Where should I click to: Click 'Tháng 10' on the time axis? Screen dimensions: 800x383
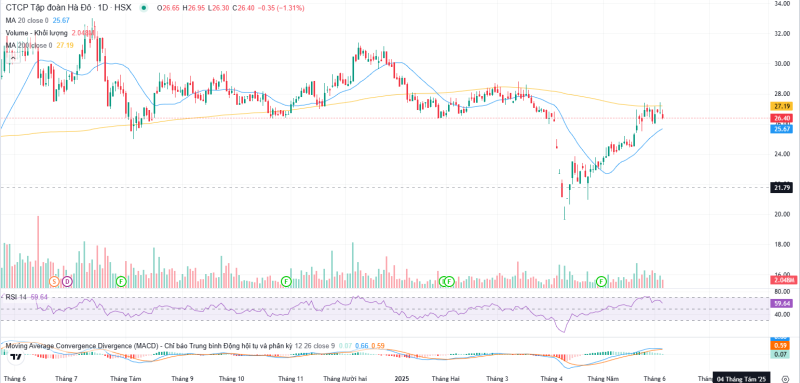coord(231,379)
